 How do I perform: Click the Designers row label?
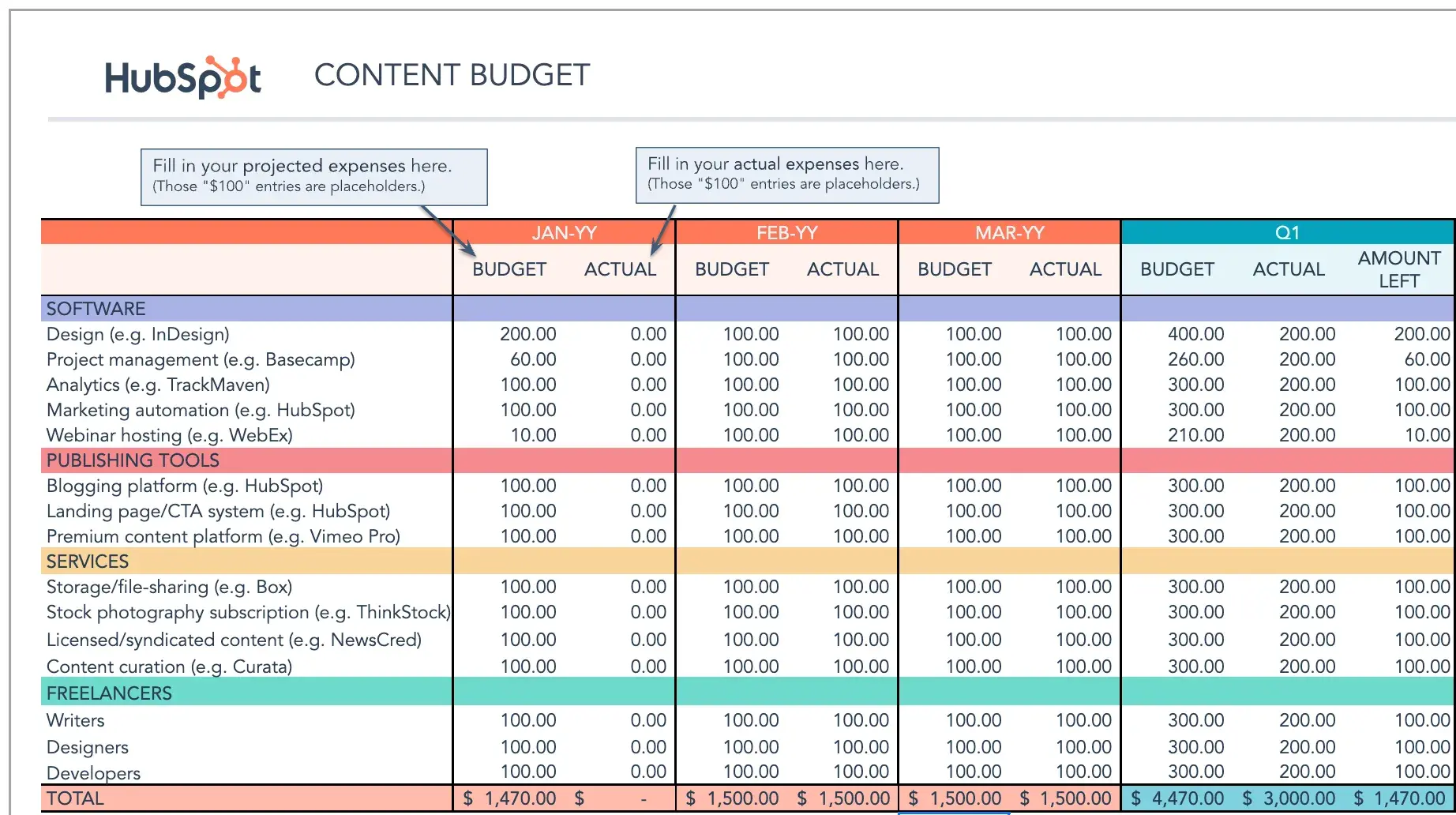tap(87, 747)
